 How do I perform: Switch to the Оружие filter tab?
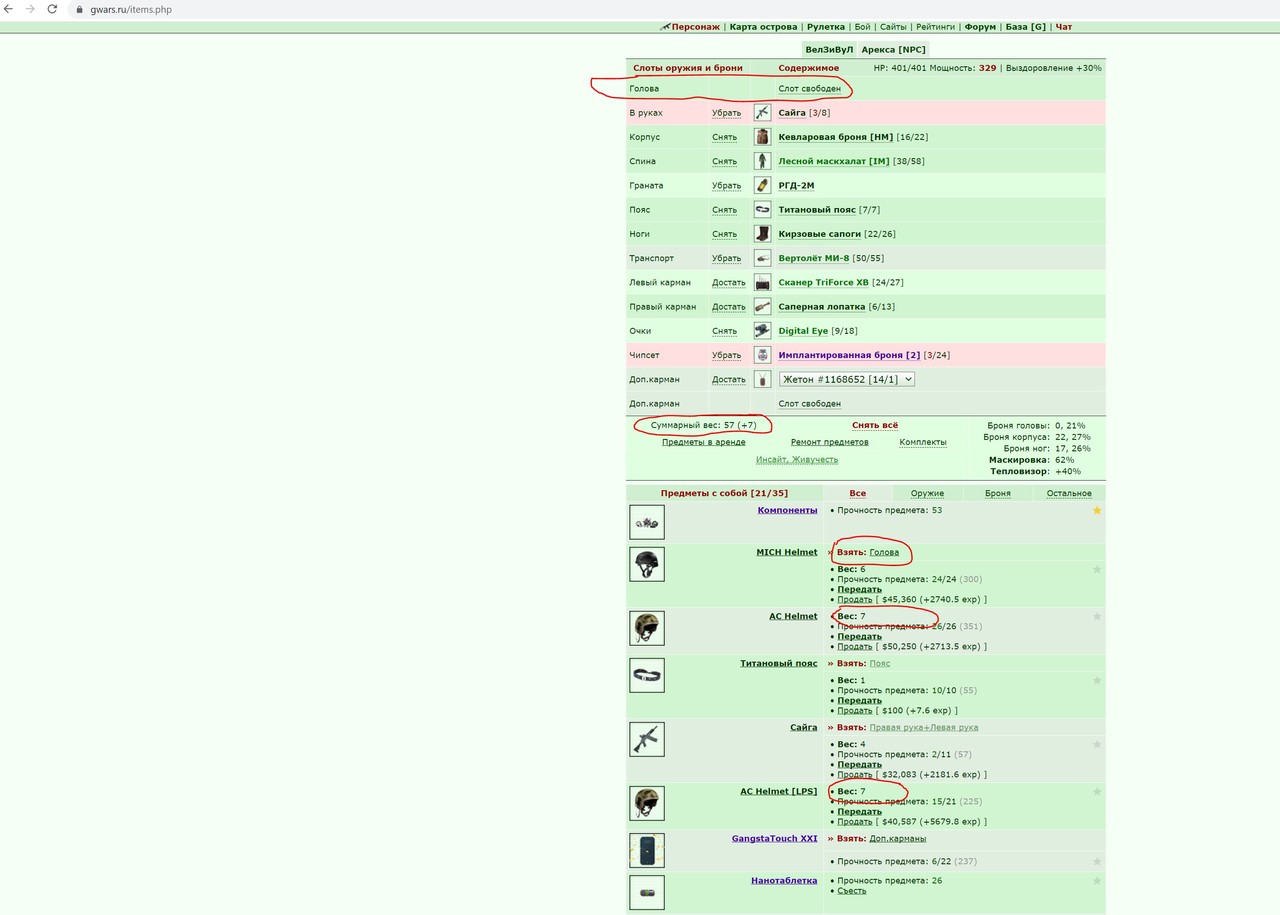pos(927,493)
